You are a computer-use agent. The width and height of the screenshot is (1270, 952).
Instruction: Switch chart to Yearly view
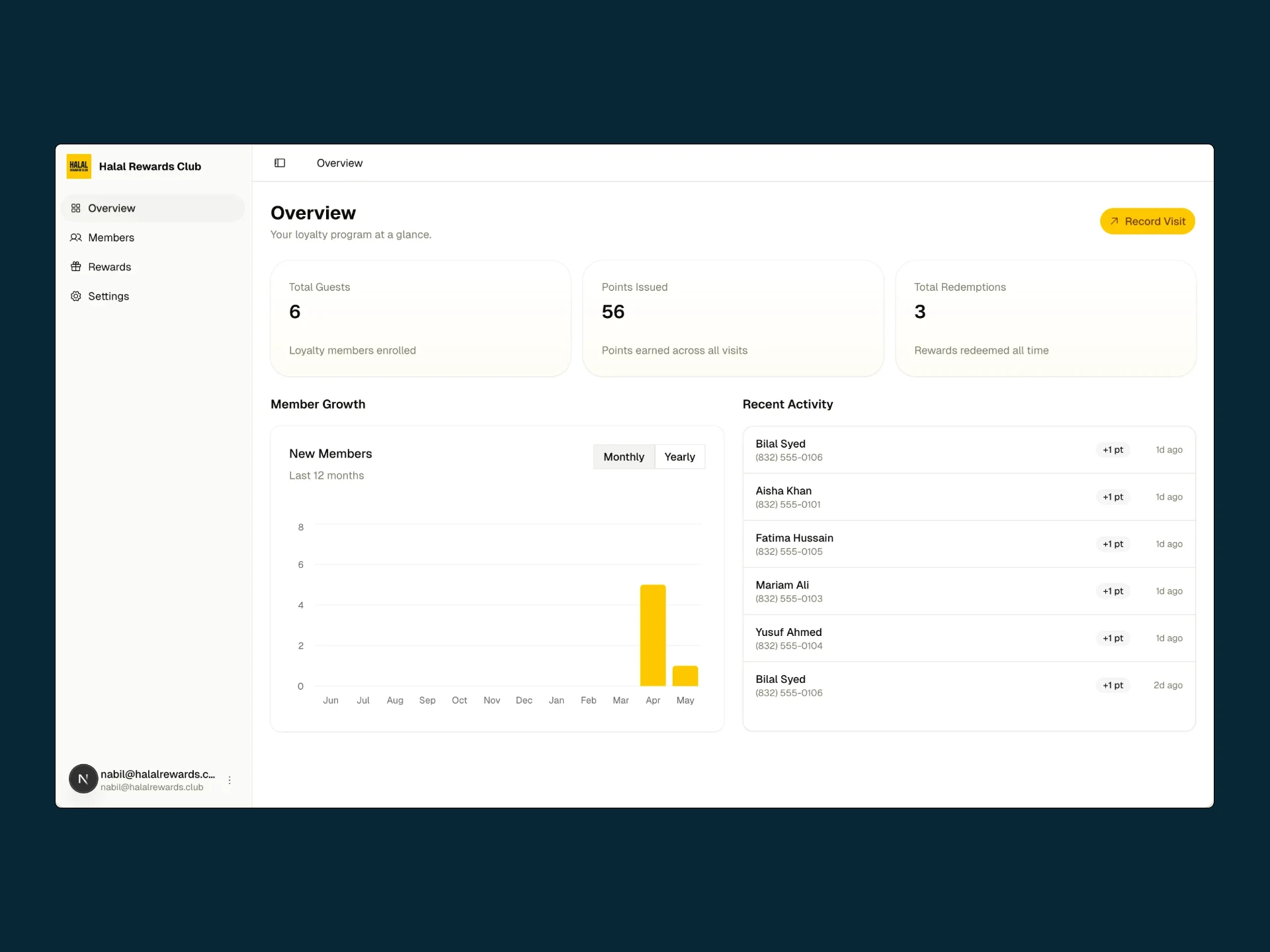[x=679, y=457]
